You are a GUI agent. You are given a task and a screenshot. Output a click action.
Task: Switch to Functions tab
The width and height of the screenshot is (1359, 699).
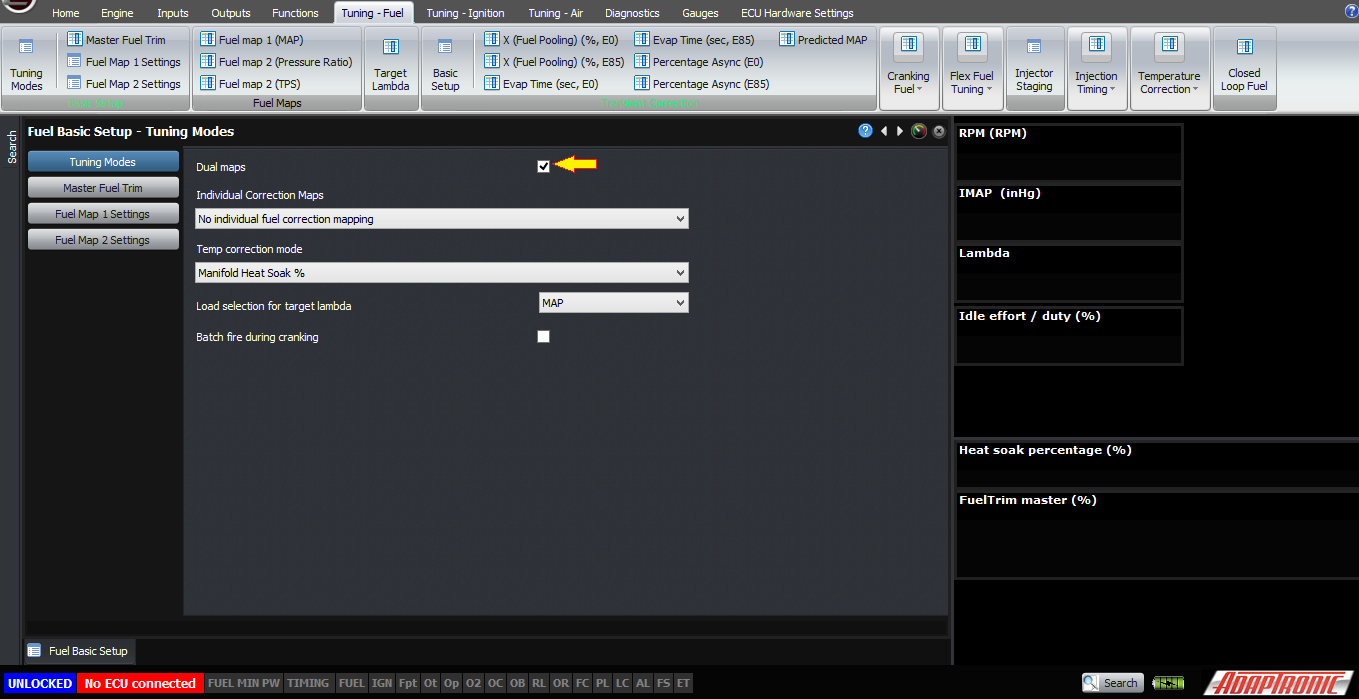click(295, 13)
